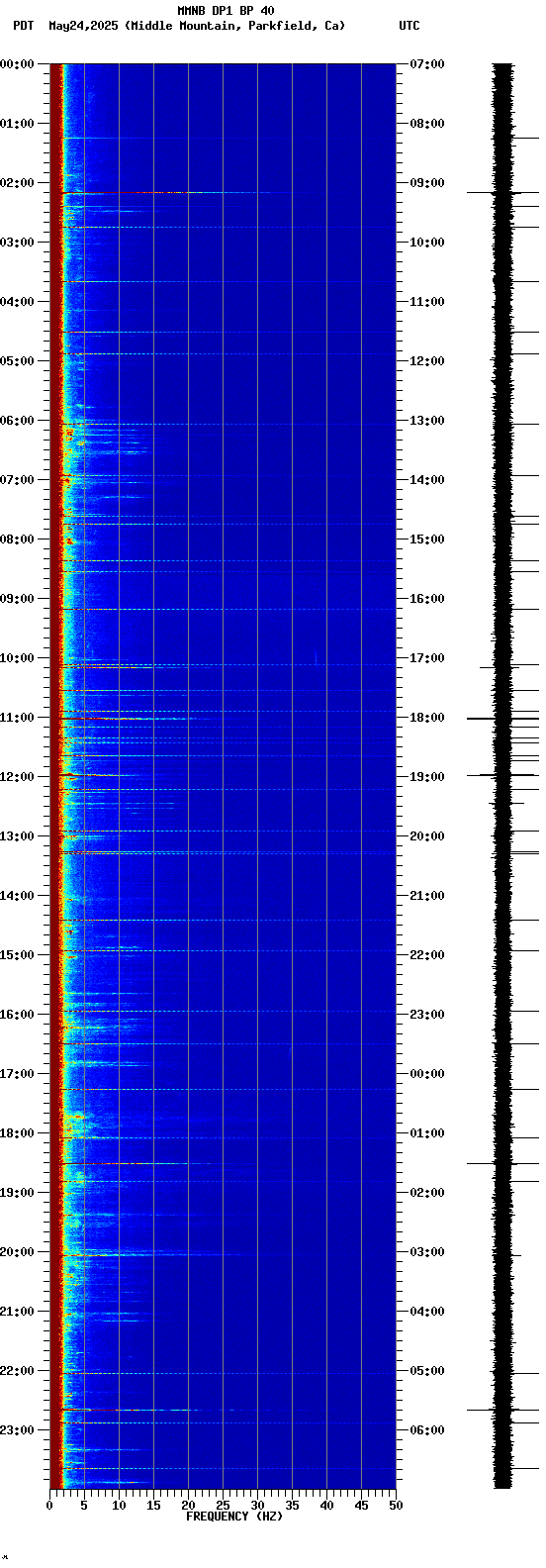
Task: Click the frequency axis tick "0"
Action: pos(49,1506)
